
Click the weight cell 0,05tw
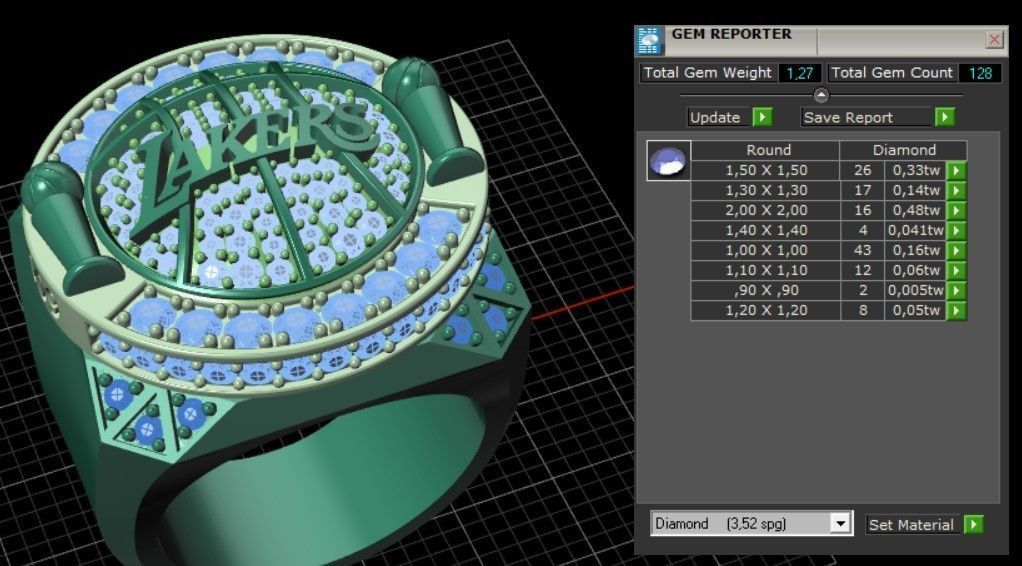(916, 310)
